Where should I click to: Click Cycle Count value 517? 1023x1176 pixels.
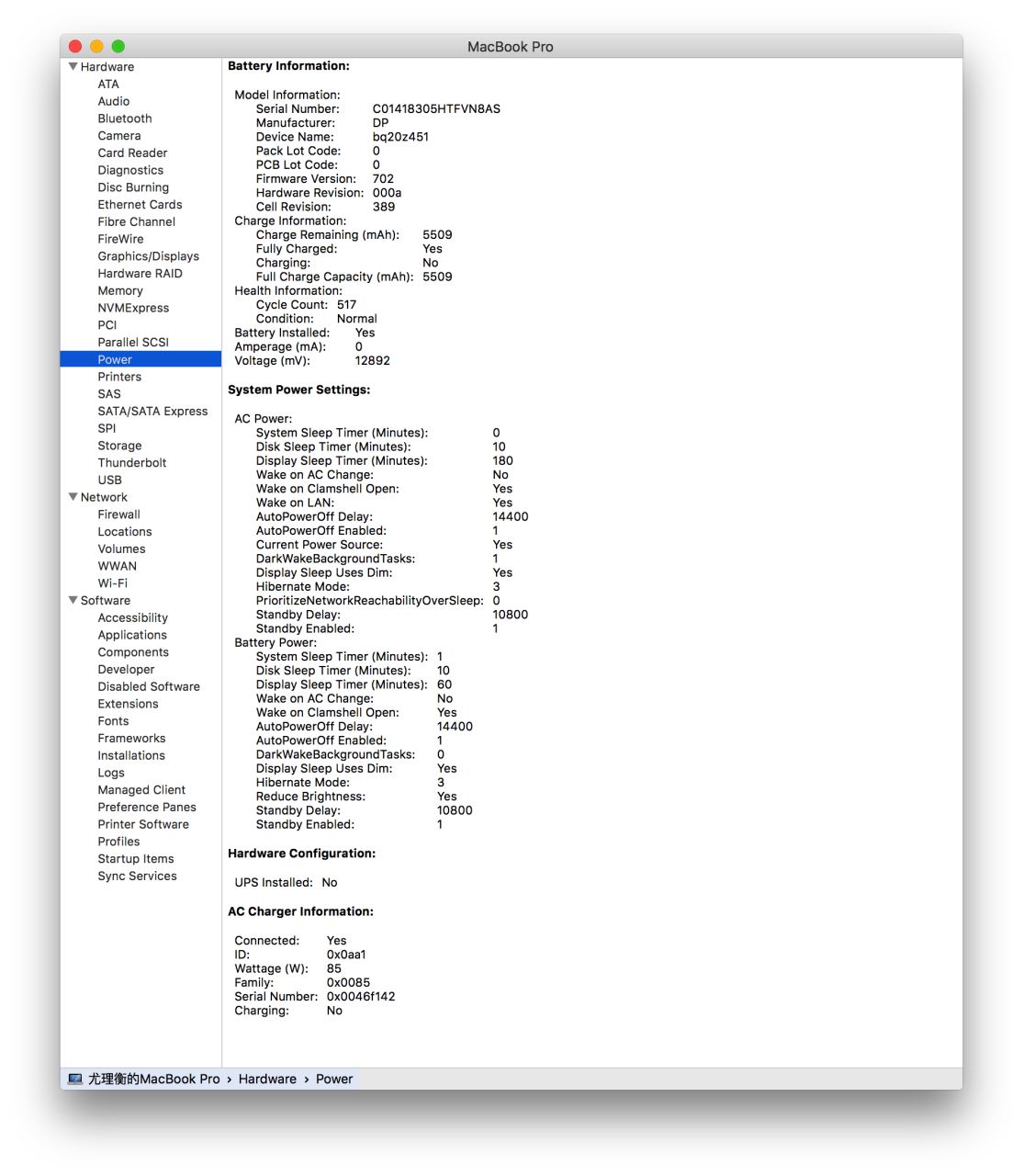coord(346,304)
